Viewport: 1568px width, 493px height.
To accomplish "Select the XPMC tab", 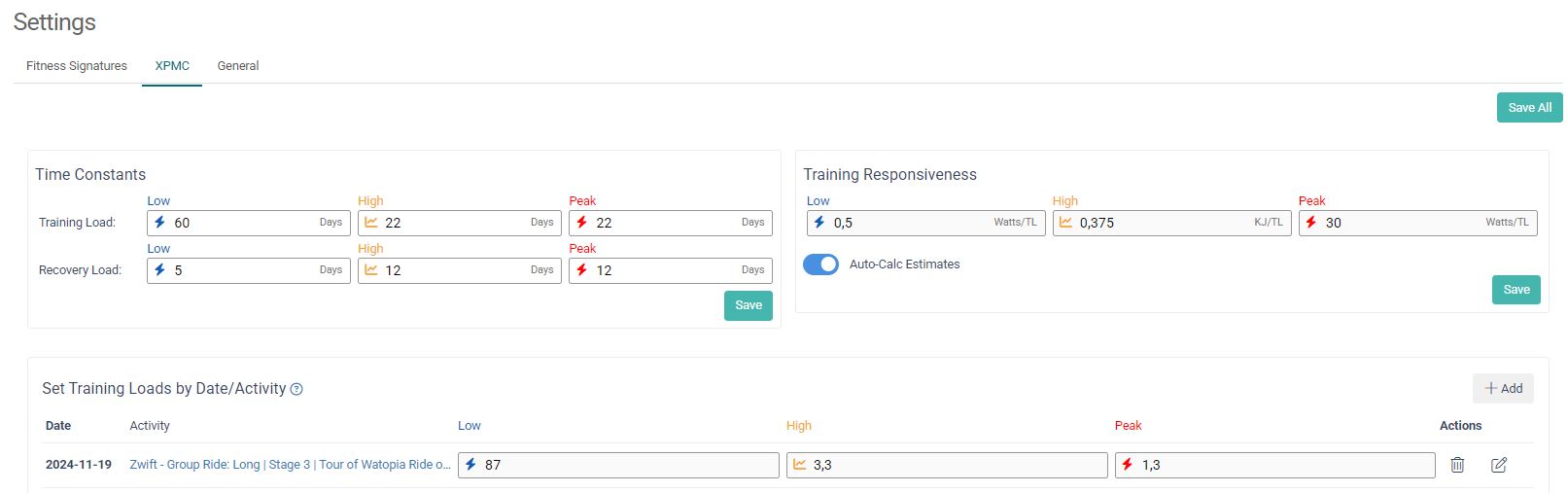I will (172, 66).
